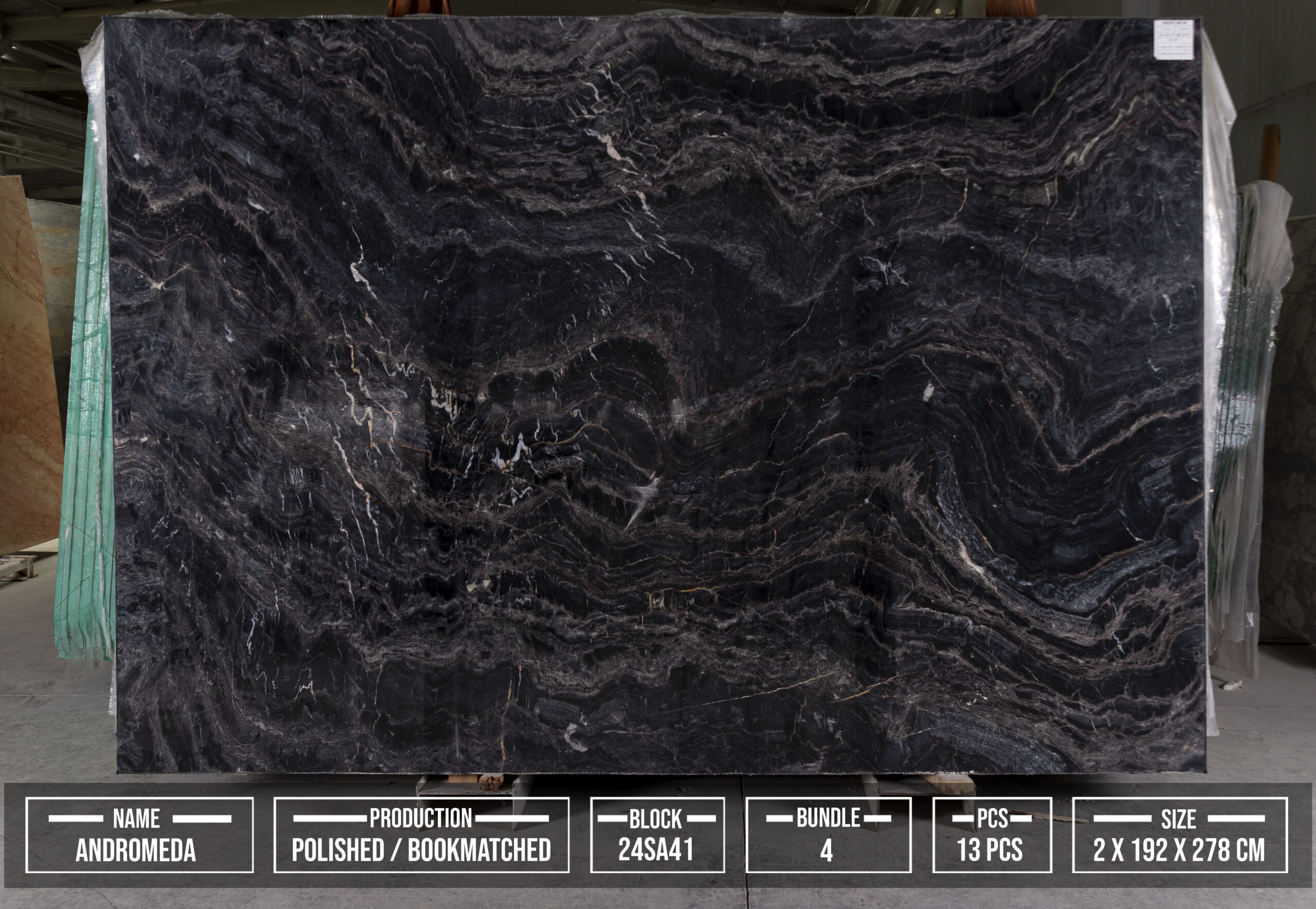The height and width of the screenshot is (909, 1316).
Task: Click the wooden support block under slab
Action: click(x=490, y=781)
